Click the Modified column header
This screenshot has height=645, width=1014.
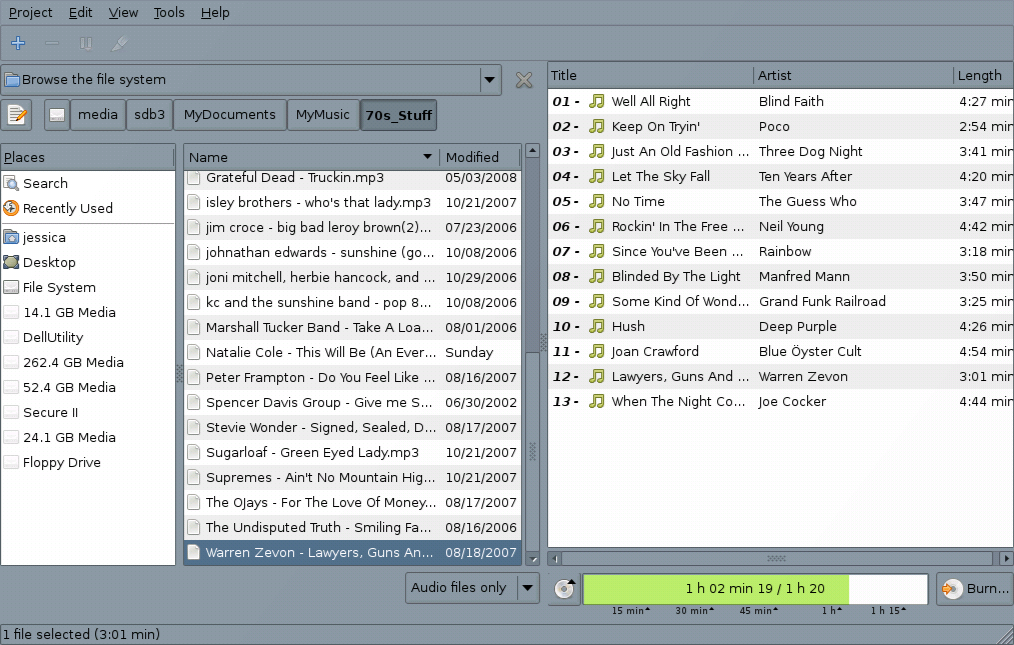click(480, 157)
